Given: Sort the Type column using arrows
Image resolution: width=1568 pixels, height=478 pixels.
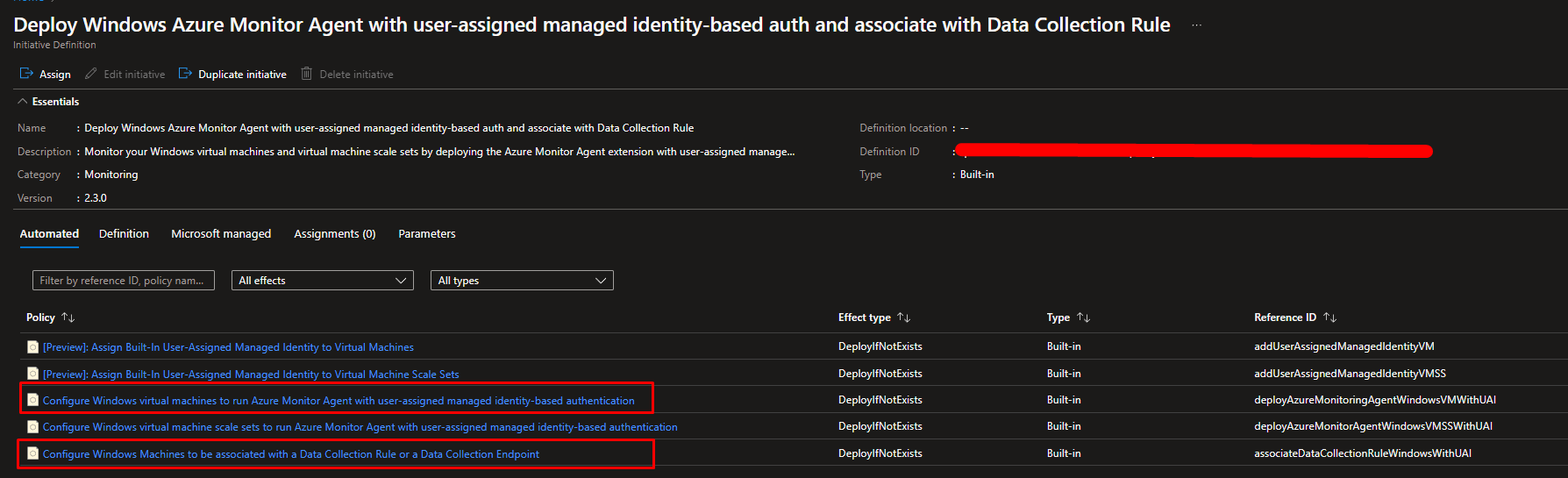Looking at the screenshot, I should [x=1083, y=317].
